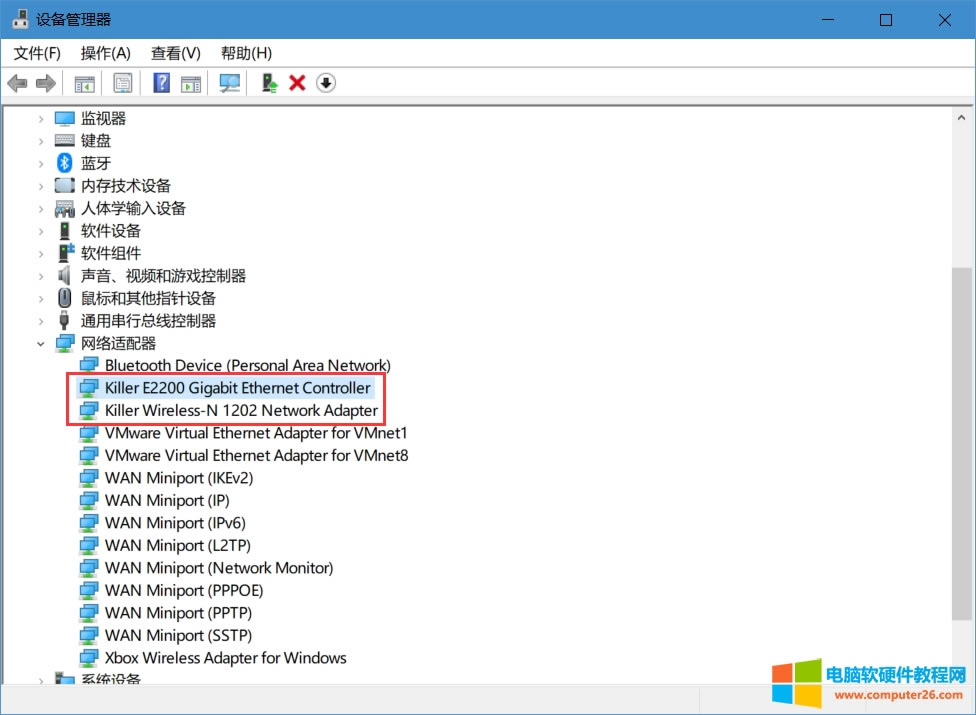Click the Keyboard (键盘) category icon

[65, 141]
